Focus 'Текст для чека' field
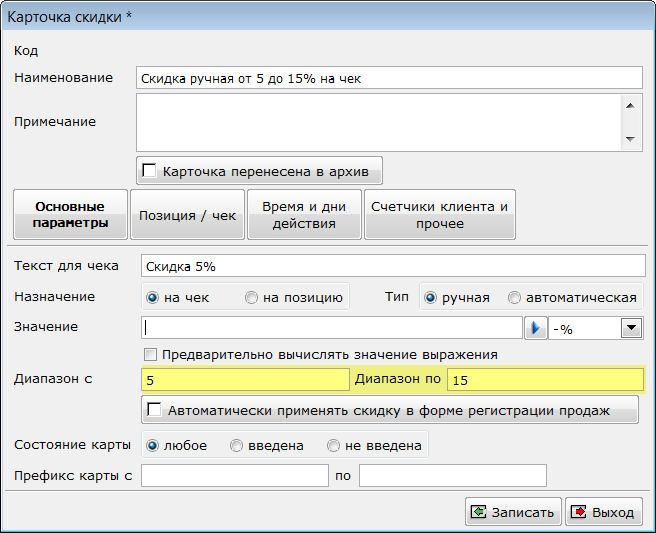The image size is (656, 533). coord(393,266)
